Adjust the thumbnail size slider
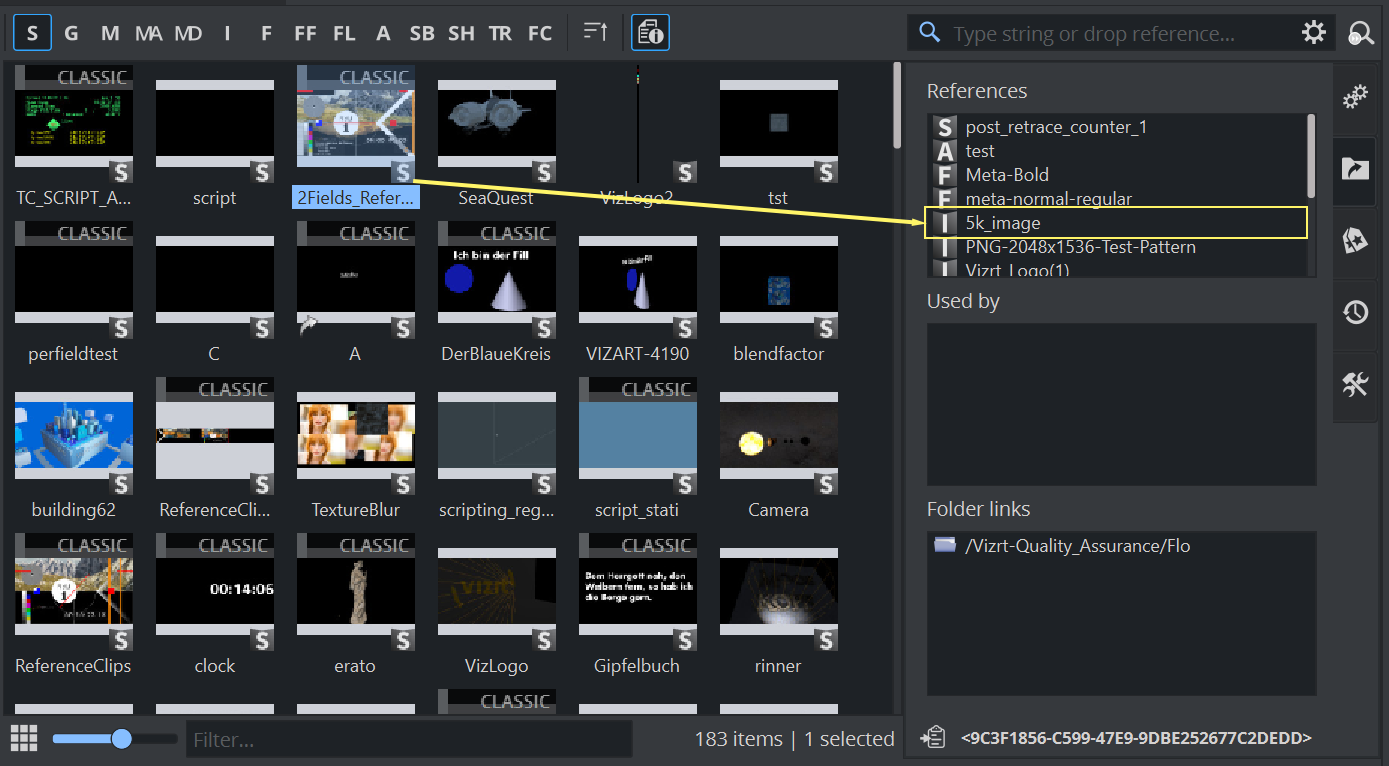Viewport: 1389px width, 766px height. [121, 739]
